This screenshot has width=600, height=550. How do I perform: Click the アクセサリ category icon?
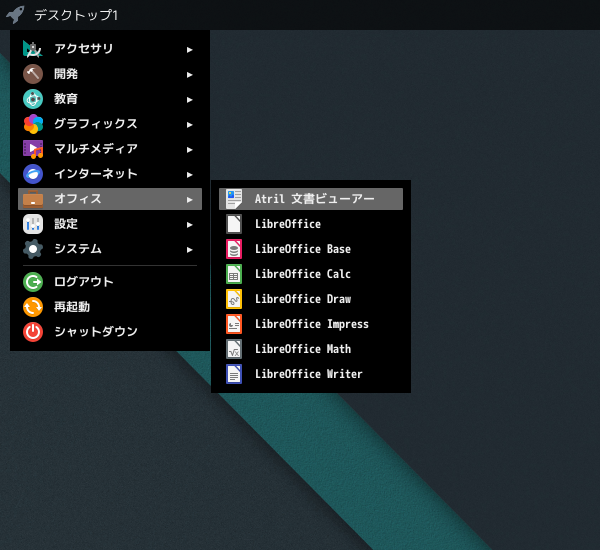coord(33,49)
